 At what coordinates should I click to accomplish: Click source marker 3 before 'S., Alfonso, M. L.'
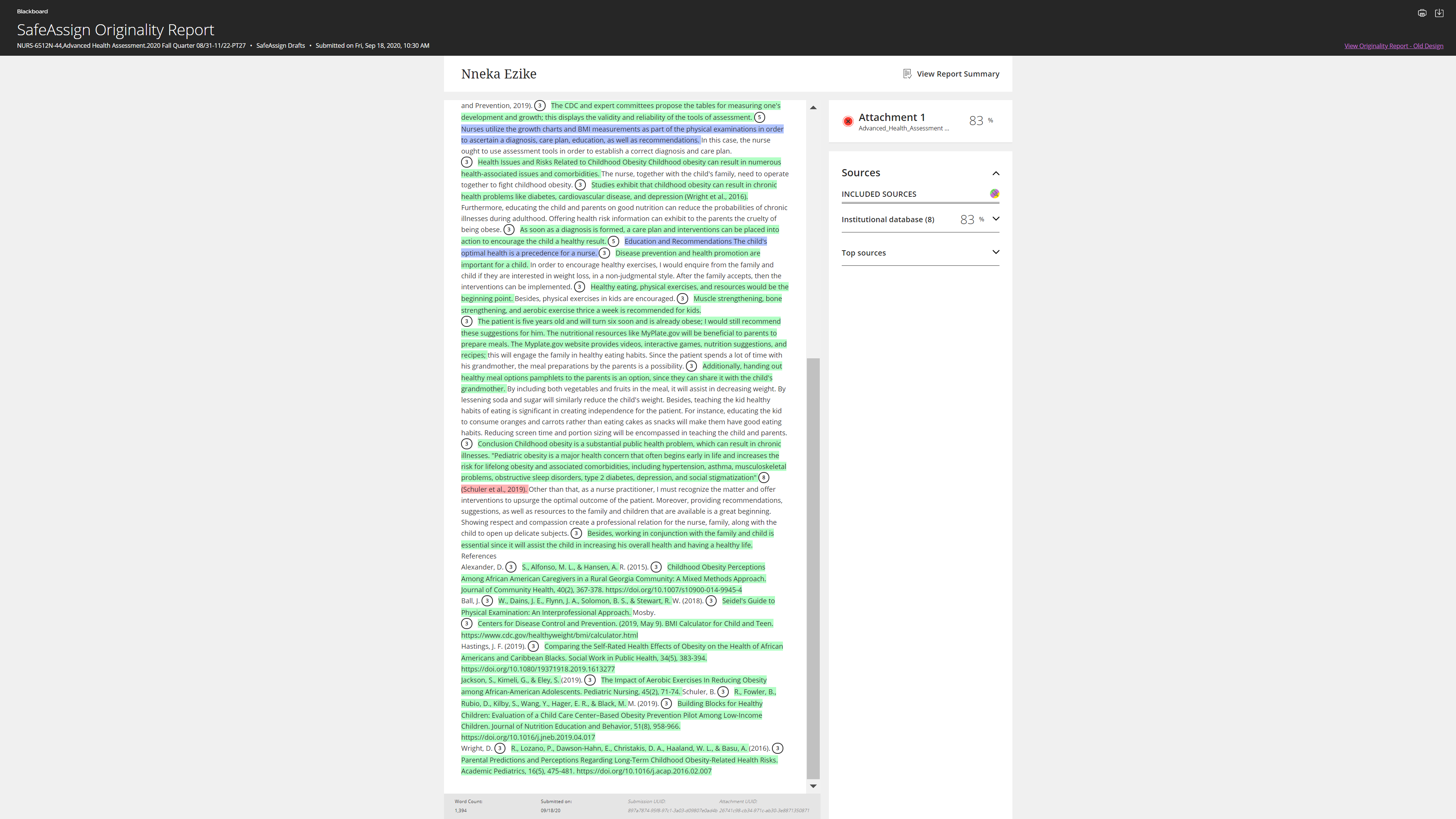point(510,567)
